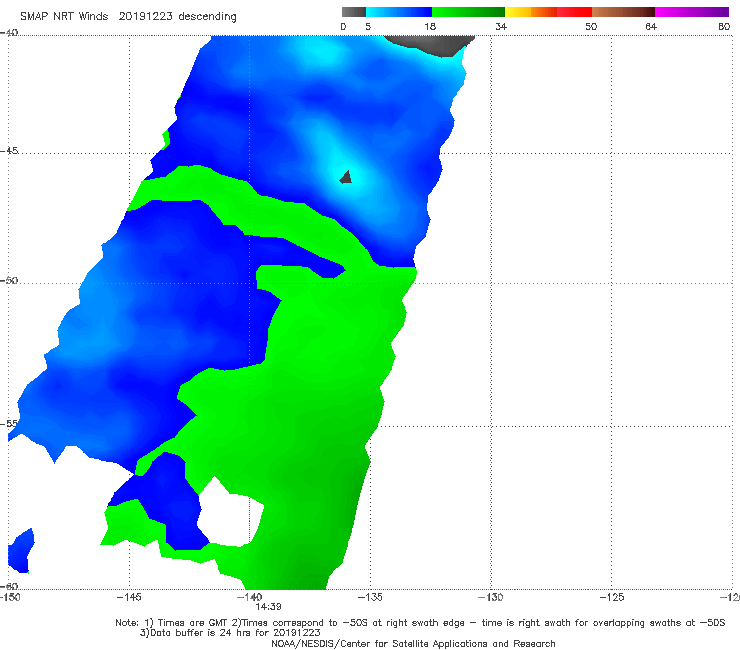Click the word "descending" in the title
This screenshot has width=740, height=650.
point(207,17)
